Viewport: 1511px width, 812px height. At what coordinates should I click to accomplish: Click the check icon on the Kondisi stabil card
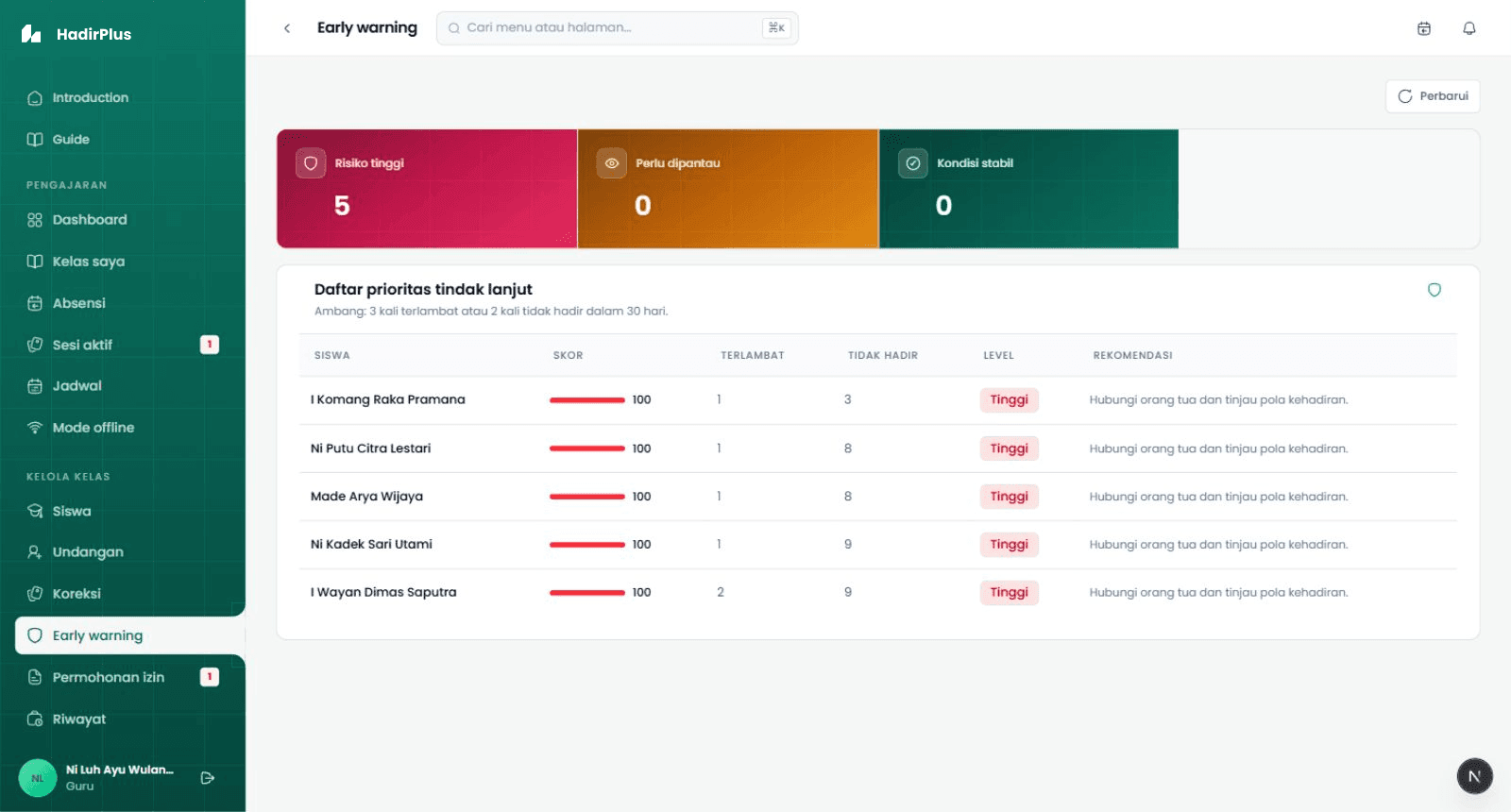click(x=912, y=163)
